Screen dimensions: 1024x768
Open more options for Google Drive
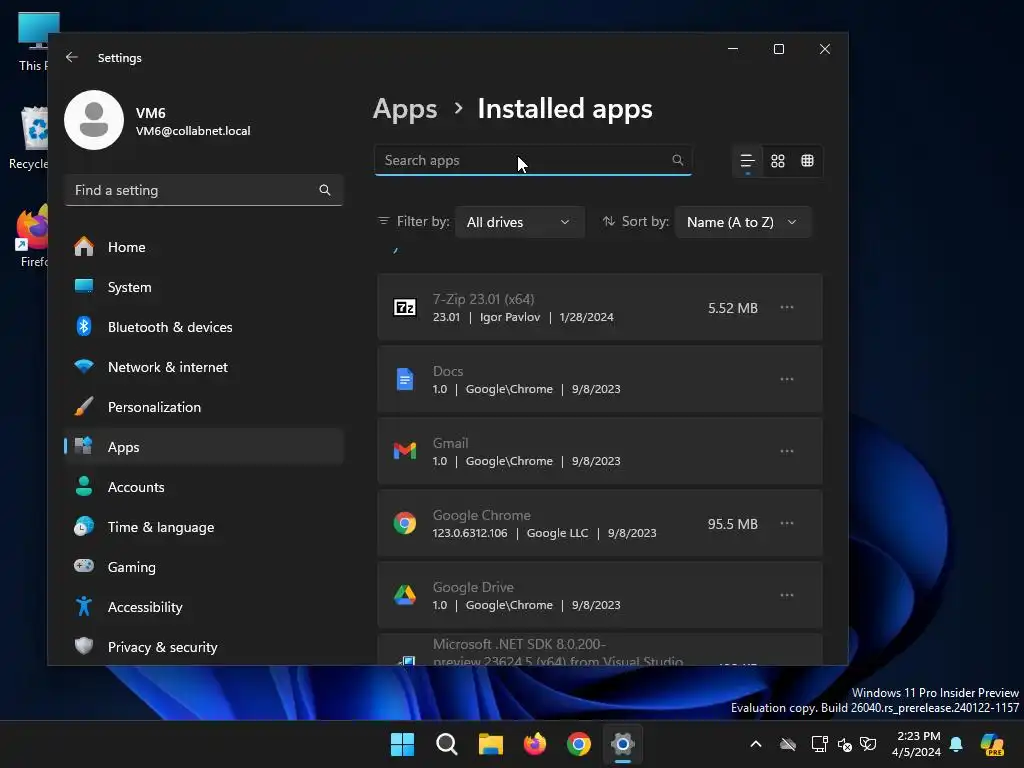click(x=787, y=595)
